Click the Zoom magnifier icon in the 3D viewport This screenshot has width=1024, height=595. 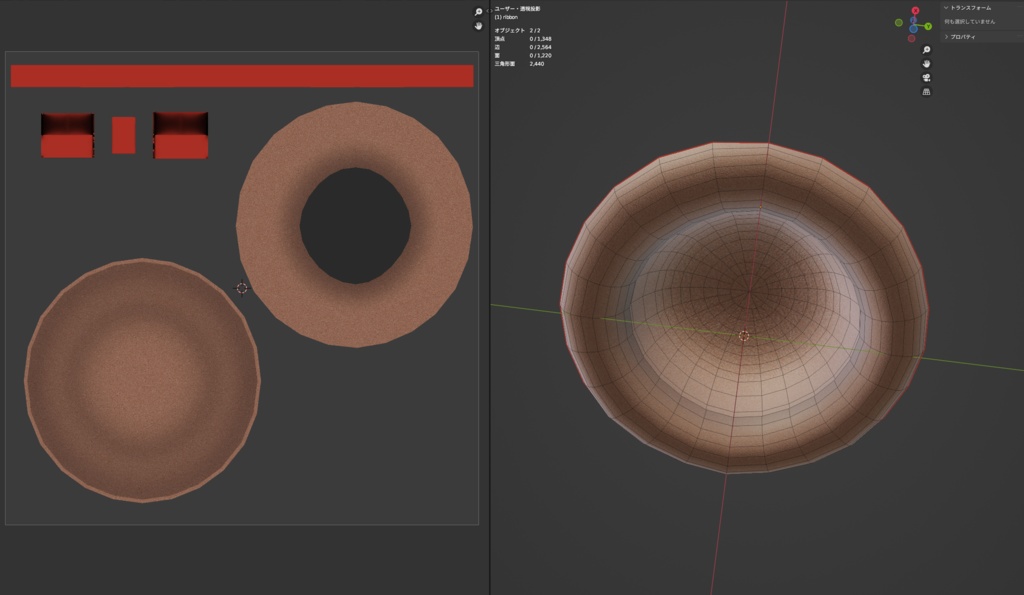926,50
